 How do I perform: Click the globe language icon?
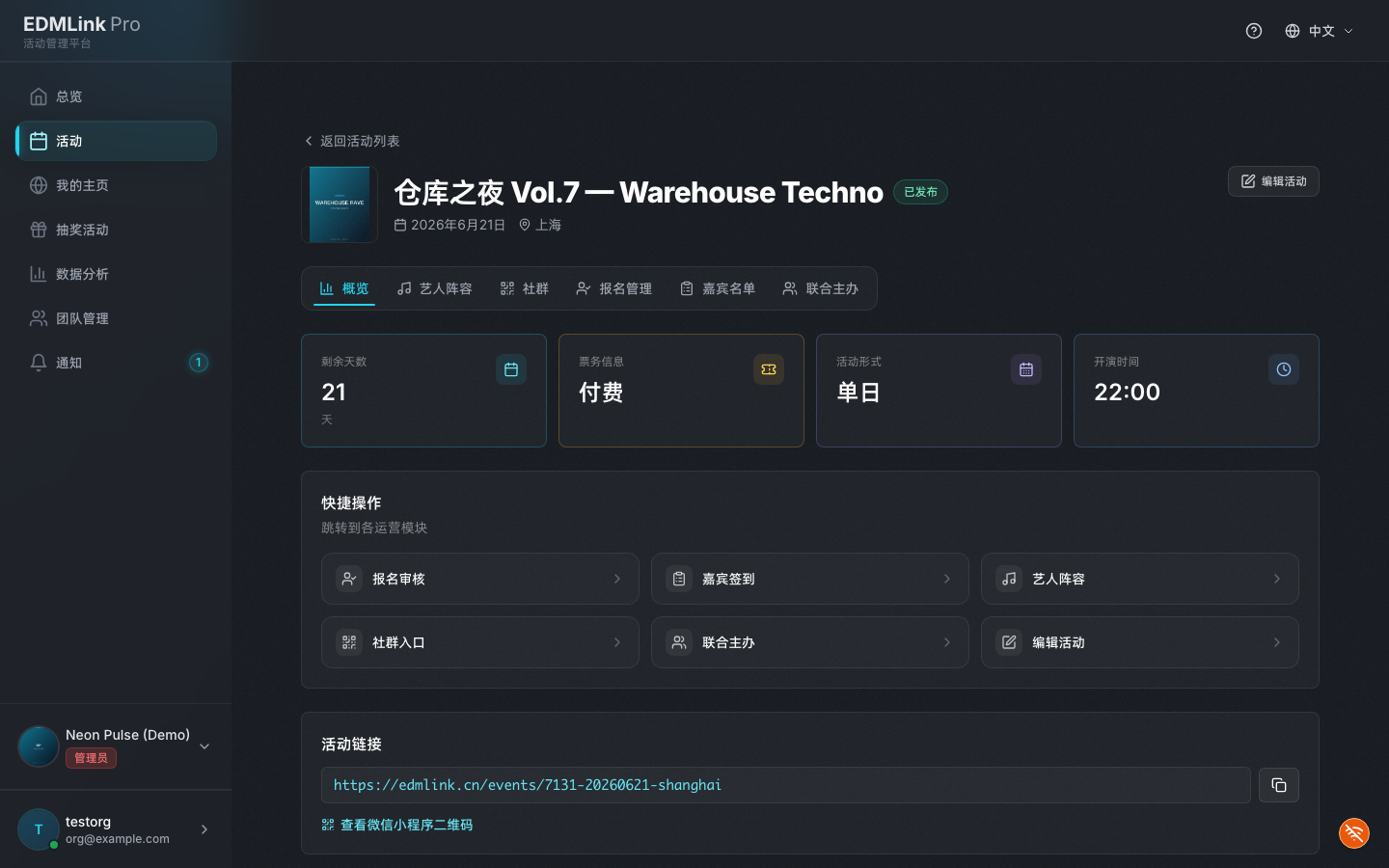coord(1293,31)
